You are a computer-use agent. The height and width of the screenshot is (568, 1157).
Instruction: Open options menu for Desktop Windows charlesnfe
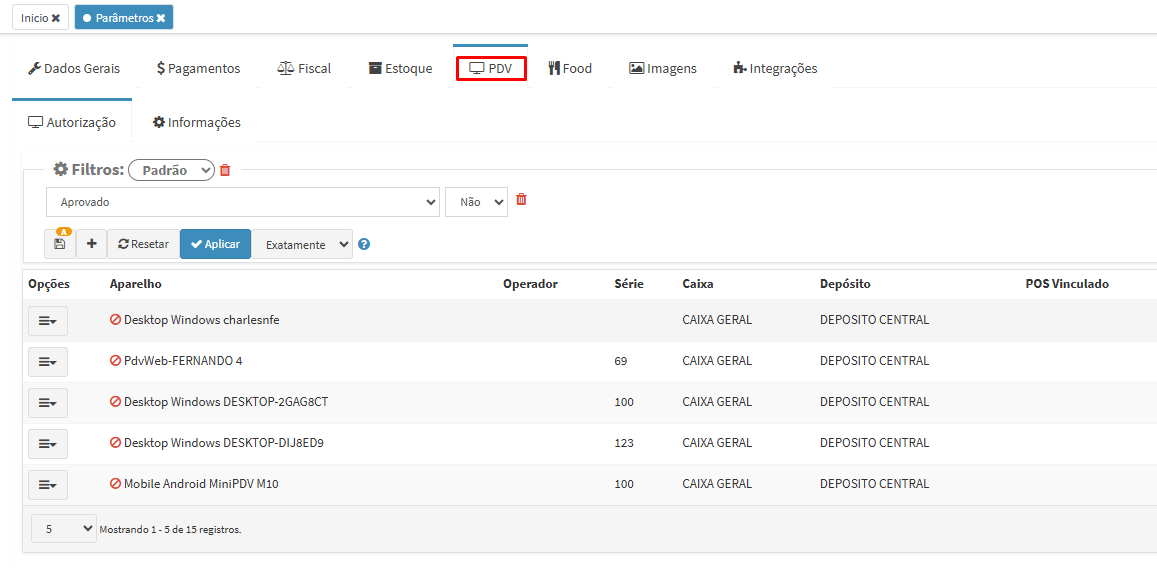[47, 320]
